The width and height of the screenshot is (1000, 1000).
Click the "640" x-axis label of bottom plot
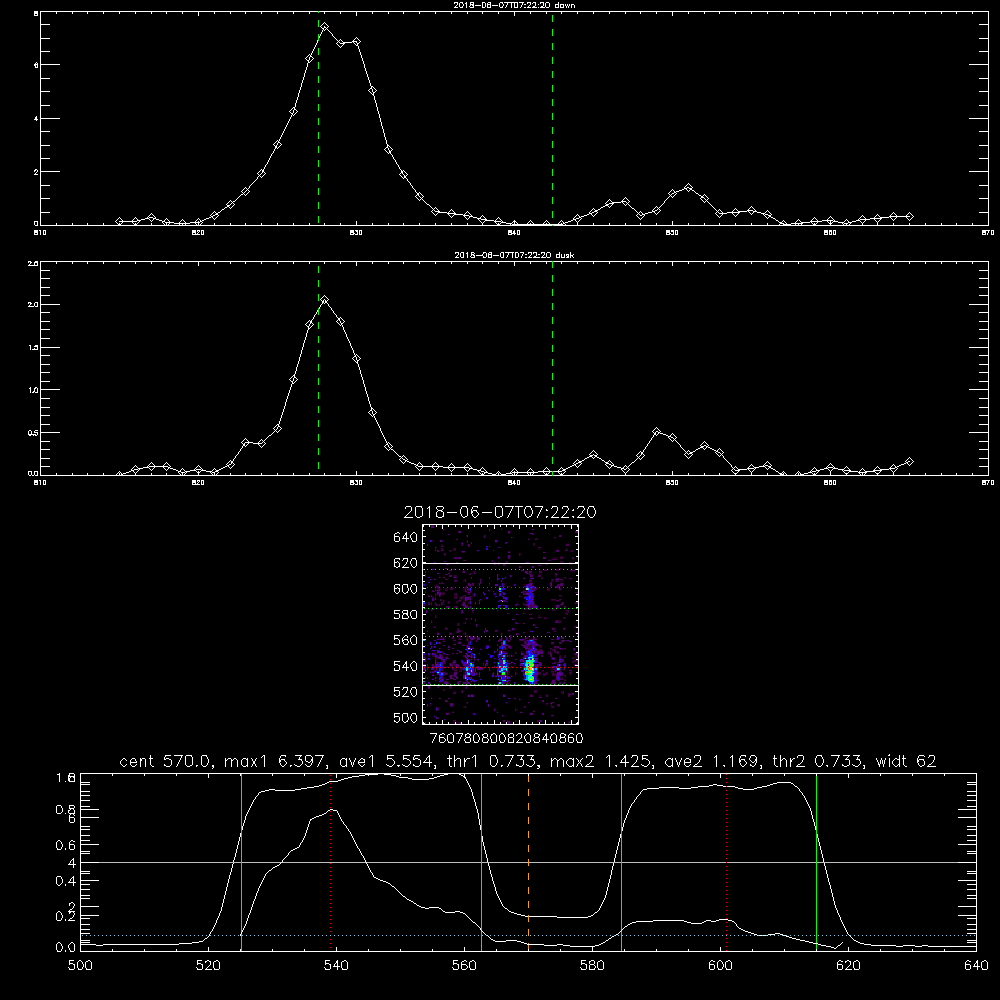976,966
